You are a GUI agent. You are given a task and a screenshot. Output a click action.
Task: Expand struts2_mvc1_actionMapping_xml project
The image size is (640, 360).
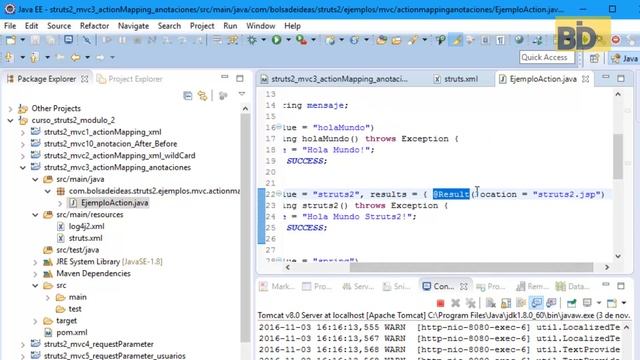coord(23,132)
